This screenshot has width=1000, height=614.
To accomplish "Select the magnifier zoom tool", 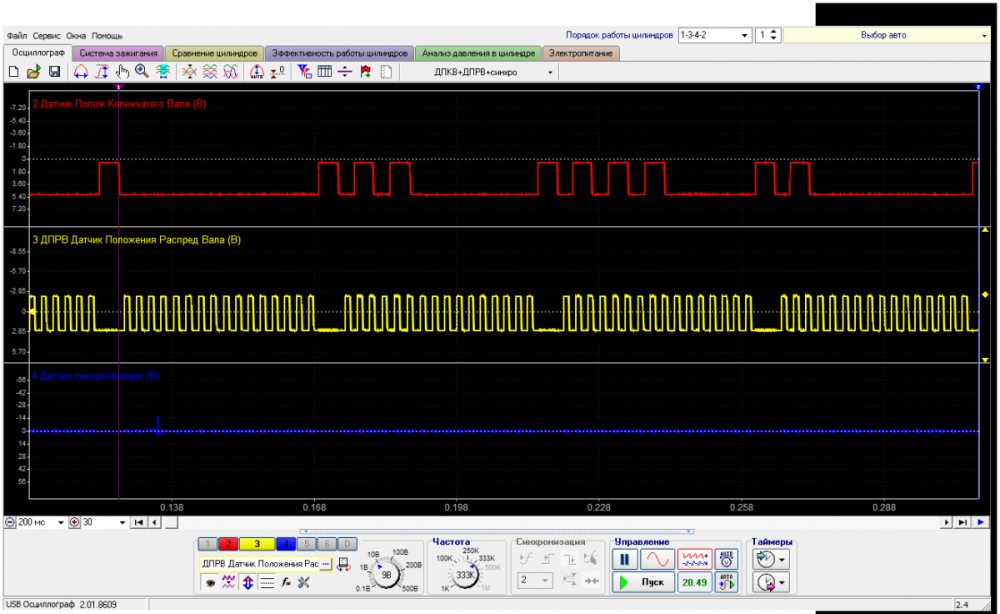I will point(141,72).
